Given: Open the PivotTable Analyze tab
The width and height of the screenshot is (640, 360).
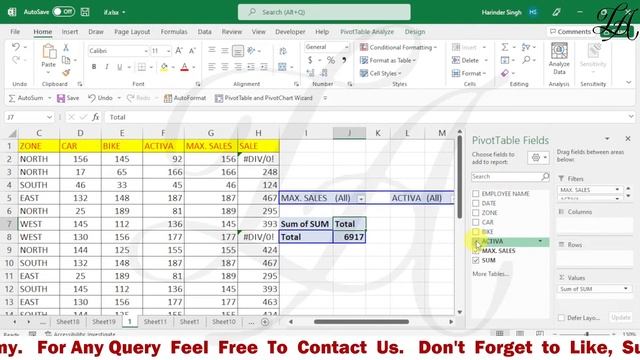Looking at the screenshot, I should coord(367,32).
